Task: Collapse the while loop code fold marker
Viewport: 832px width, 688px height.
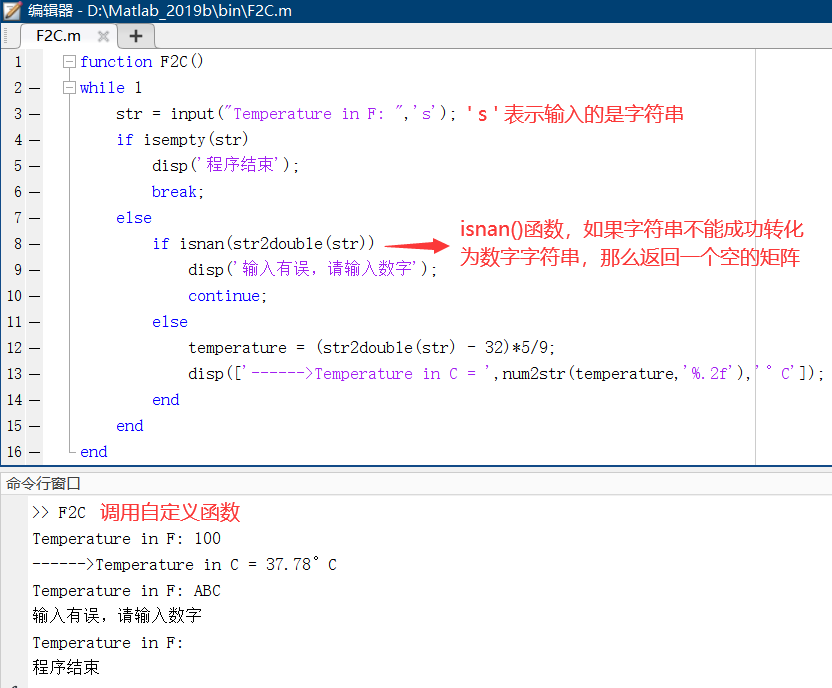Action: tap(67, 87)
